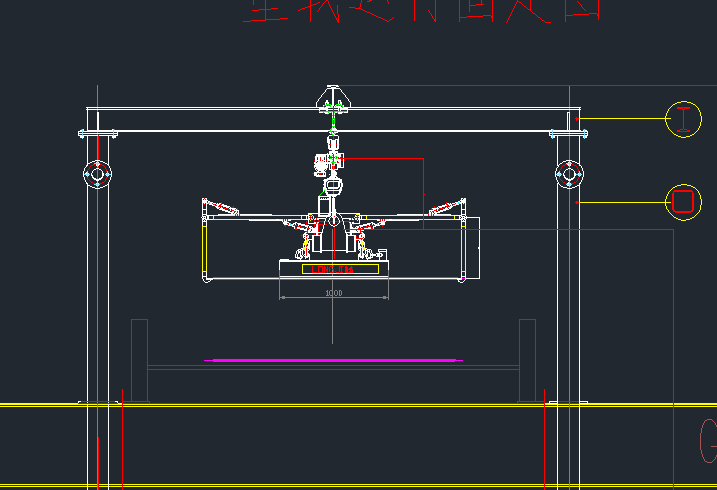Screen dimensions: 717x490
Task: Select the magenta plate on the red table
Action: click(333, 360)
